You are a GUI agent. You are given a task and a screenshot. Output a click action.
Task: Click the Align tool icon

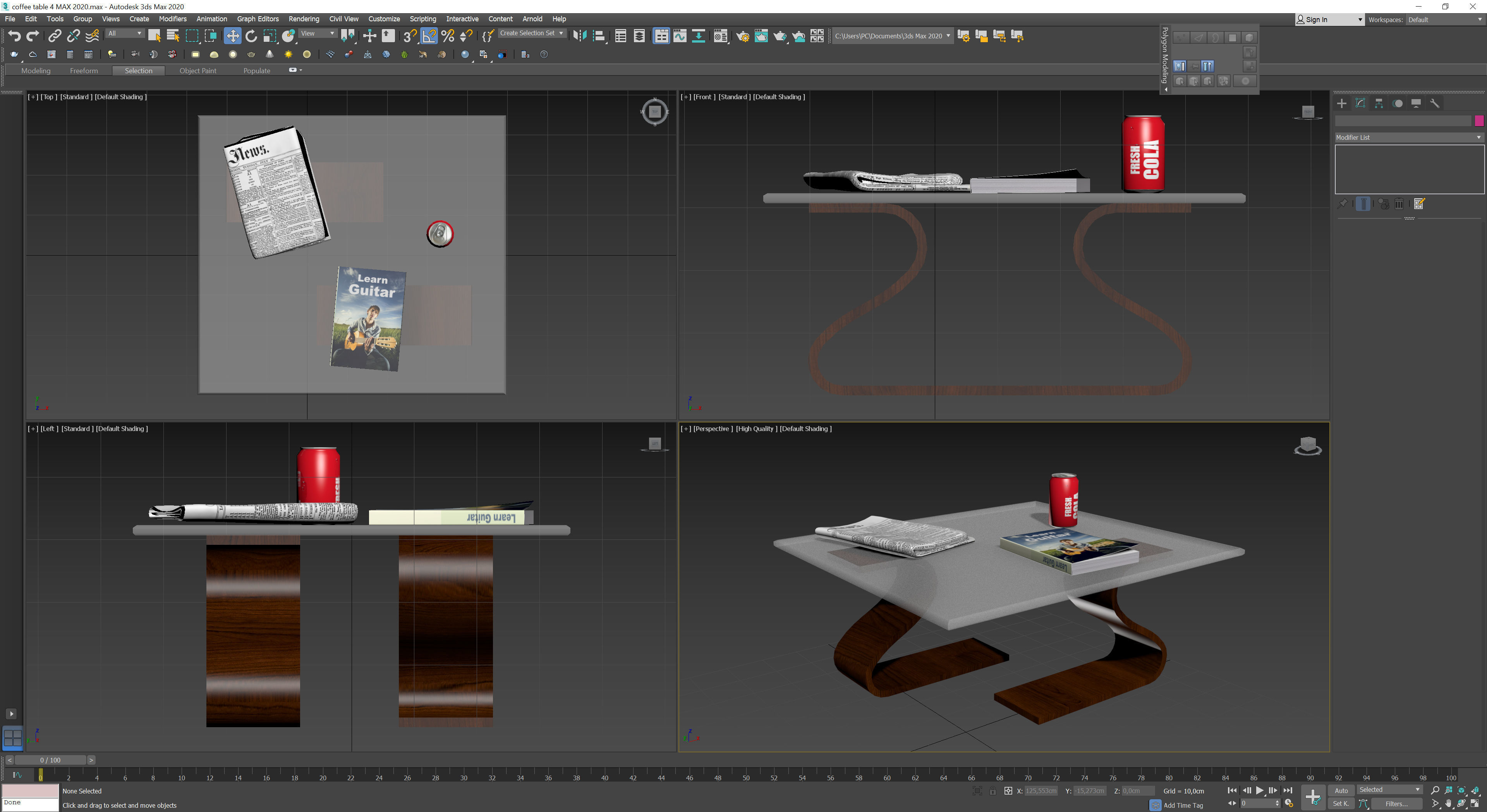click(x=599, y=36)
